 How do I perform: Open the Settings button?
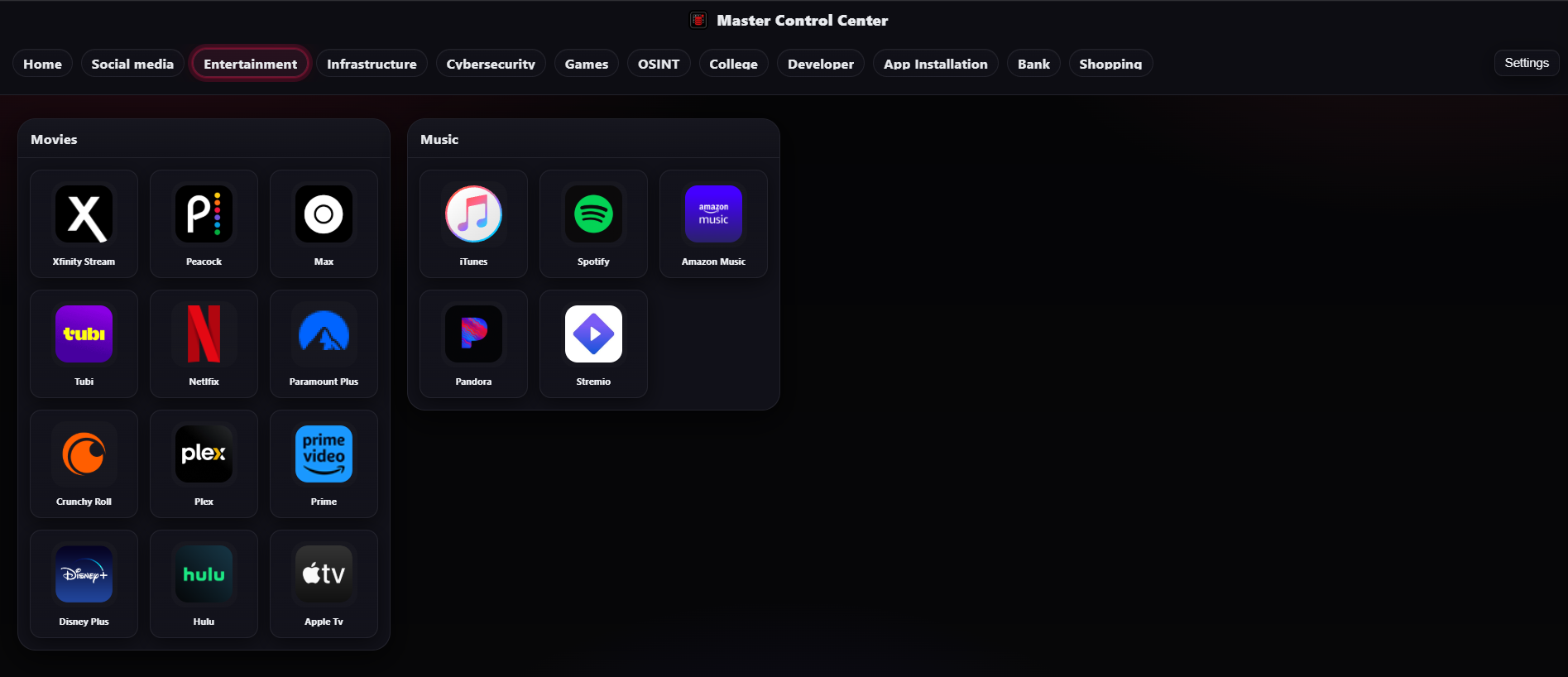point(1527,63)
